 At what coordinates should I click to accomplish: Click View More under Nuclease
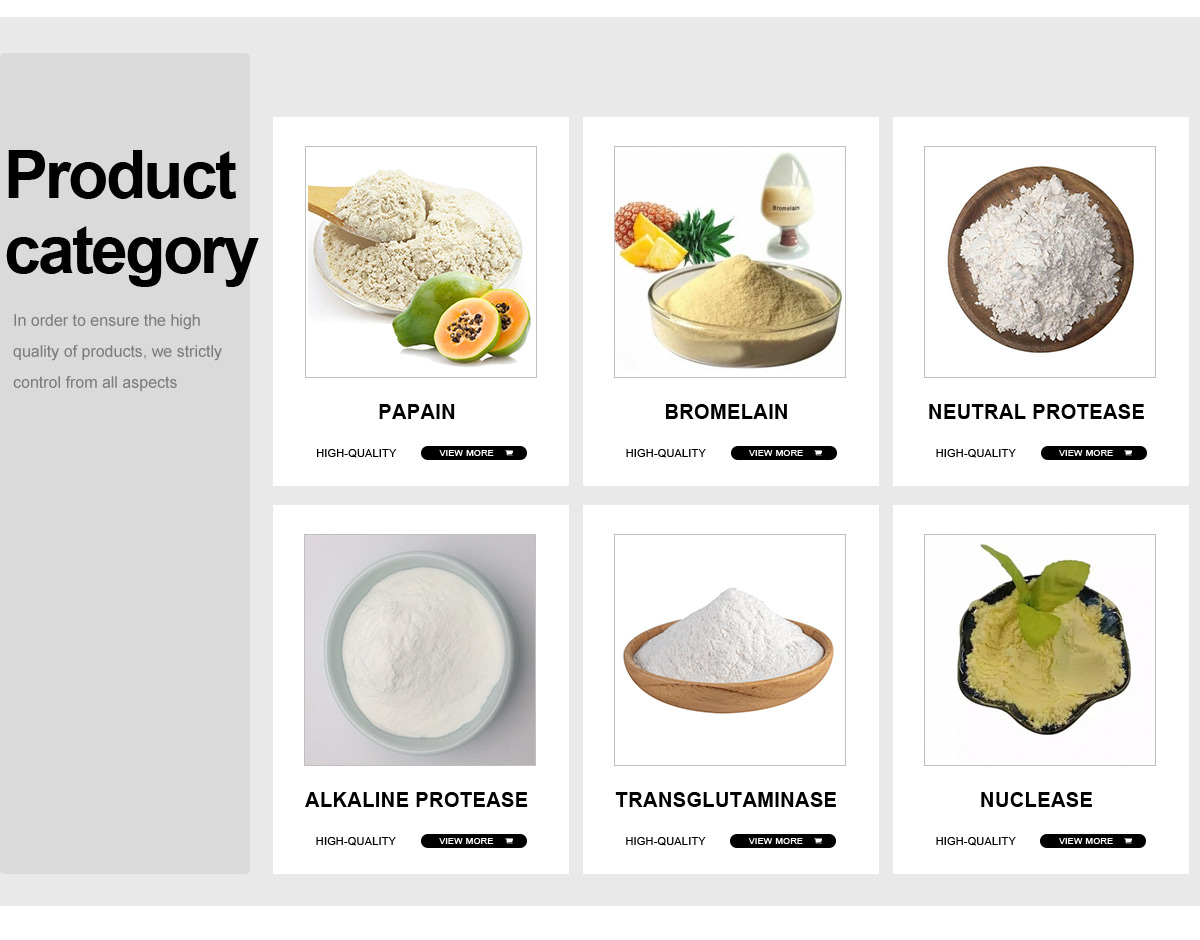coord(1093,841)
